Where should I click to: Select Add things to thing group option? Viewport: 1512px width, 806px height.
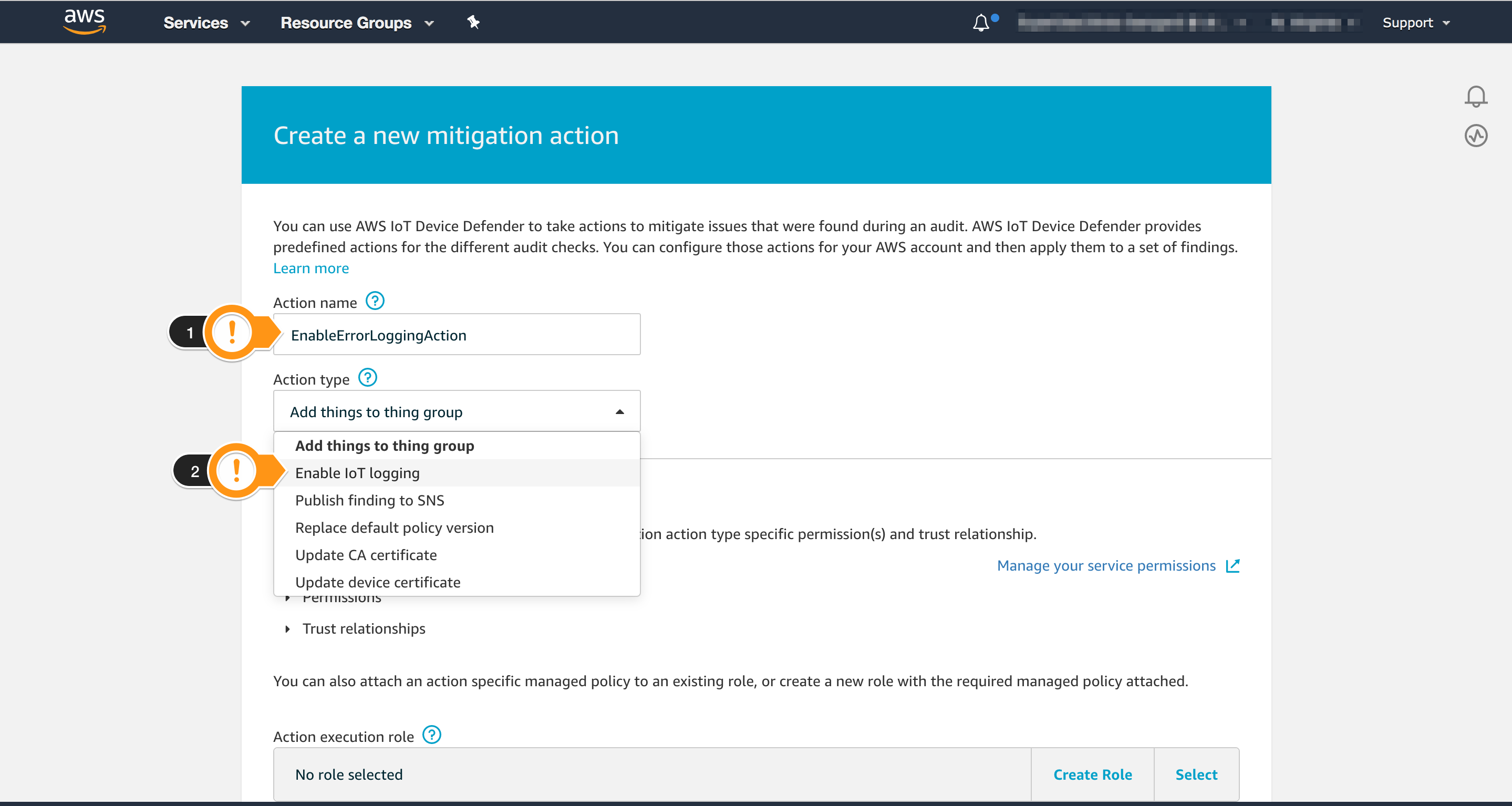457,446
